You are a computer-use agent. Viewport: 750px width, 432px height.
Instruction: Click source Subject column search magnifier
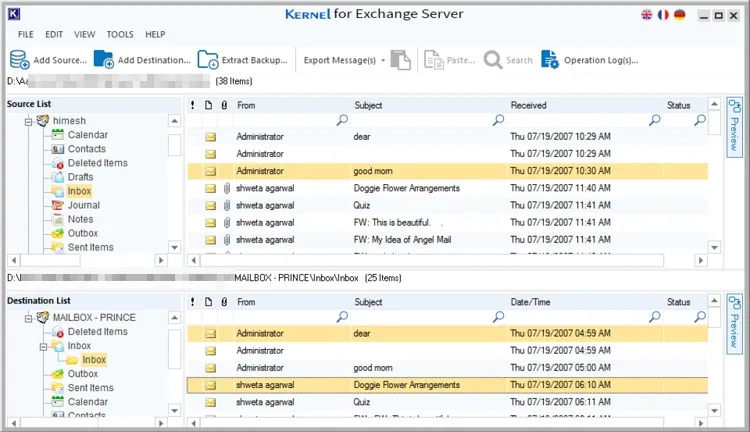(x=498, y=120)
